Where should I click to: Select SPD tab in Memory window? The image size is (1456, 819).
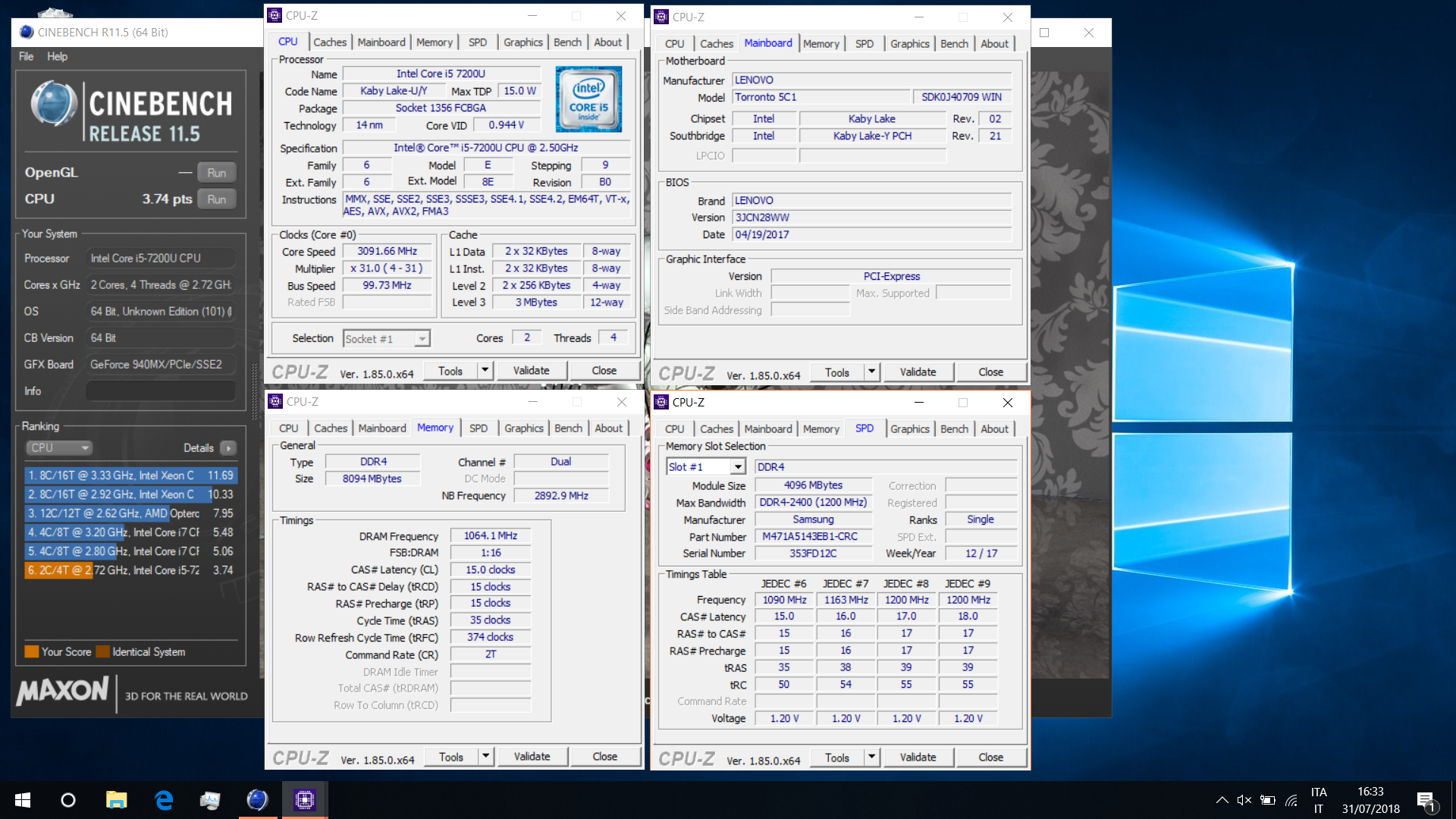coord(479,428)
